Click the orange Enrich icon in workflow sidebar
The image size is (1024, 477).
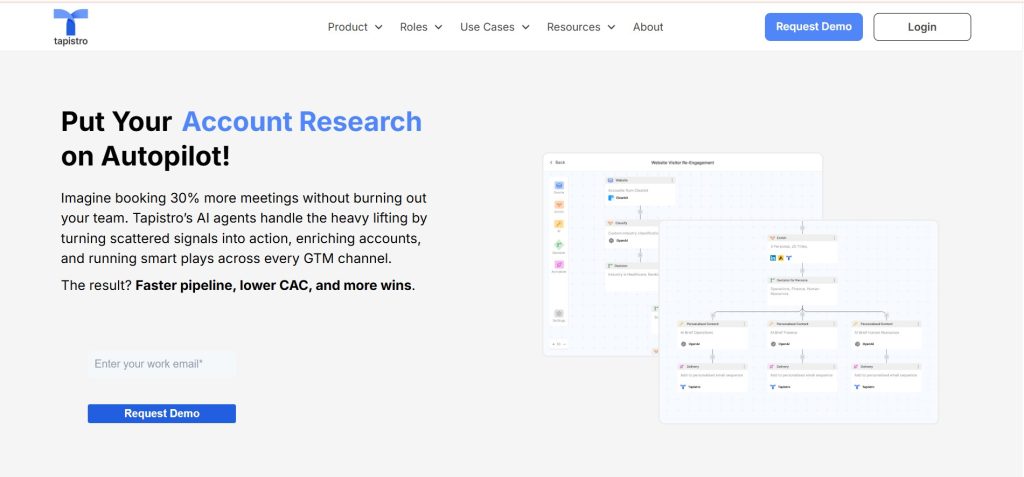[559, 205]
